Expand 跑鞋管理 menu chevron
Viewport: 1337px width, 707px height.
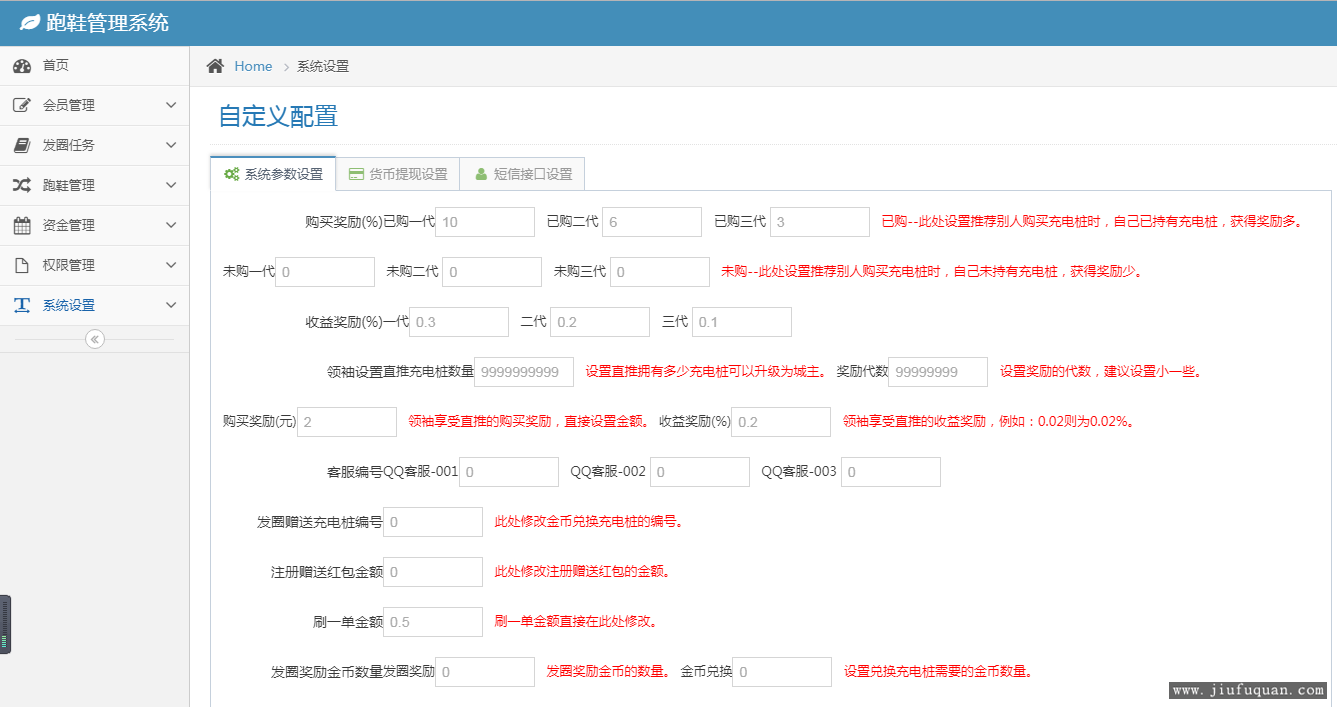pyautogui.click(x=171, y=185)
